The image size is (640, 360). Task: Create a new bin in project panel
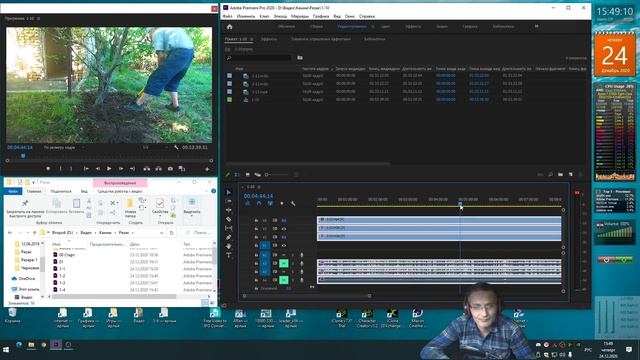[x=560, y=175]
